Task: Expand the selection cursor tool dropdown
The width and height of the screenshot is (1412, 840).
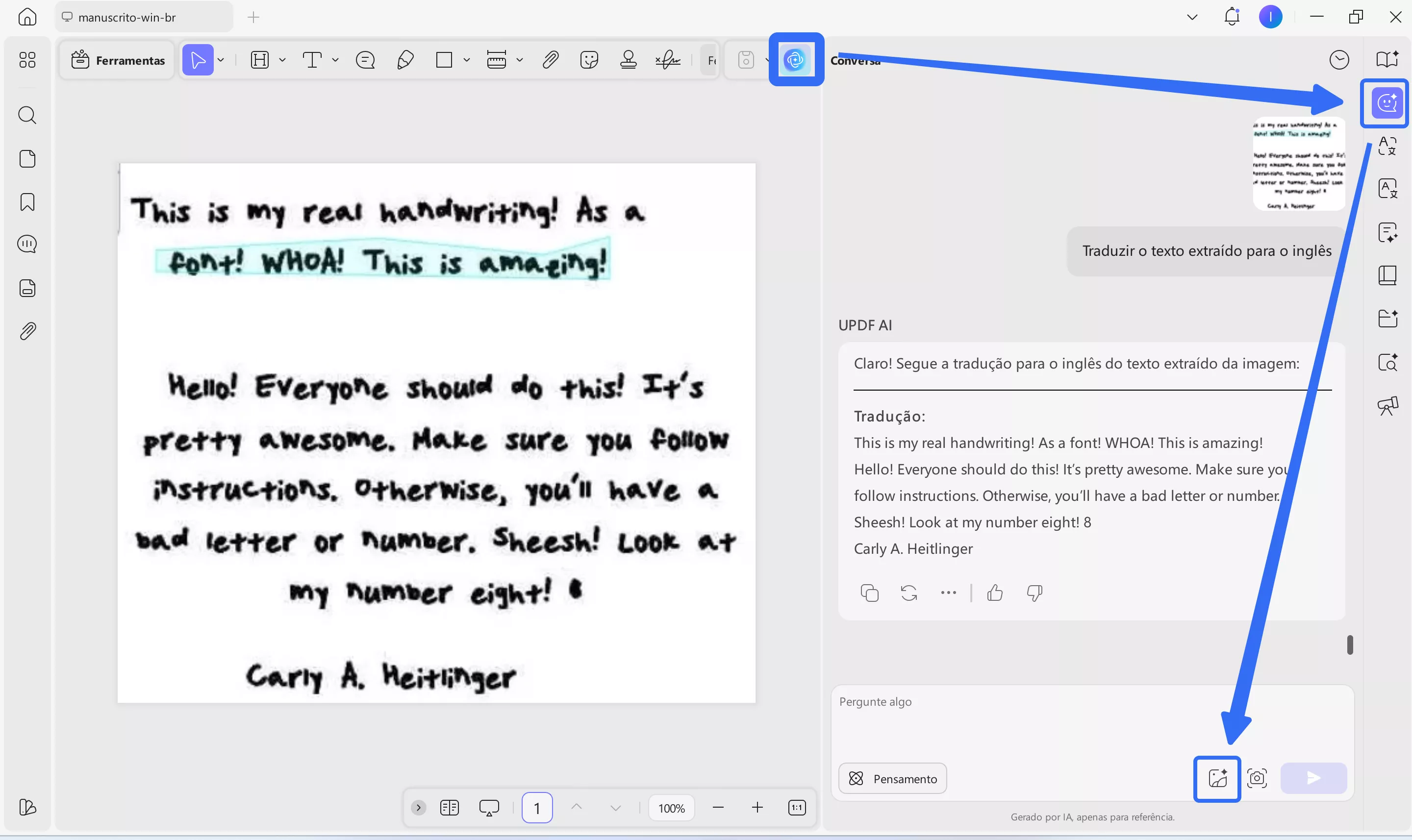Action: [x=221, y=59]
